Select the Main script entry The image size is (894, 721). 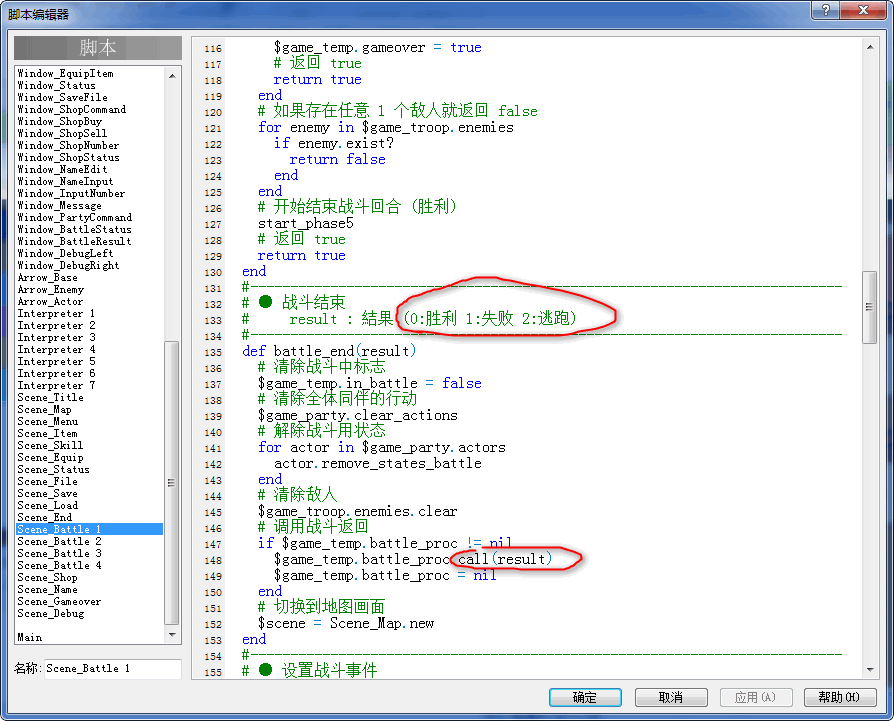tap(30, 637)
